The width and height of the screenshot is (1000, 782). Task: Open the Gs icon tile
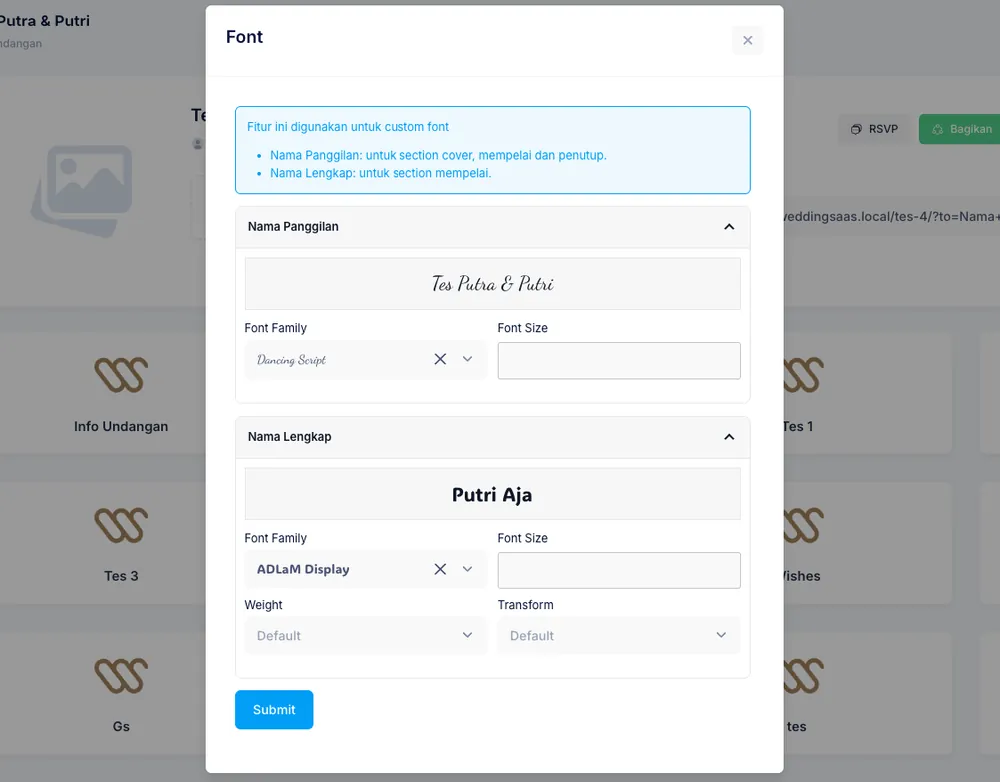(x=121, y=694)
